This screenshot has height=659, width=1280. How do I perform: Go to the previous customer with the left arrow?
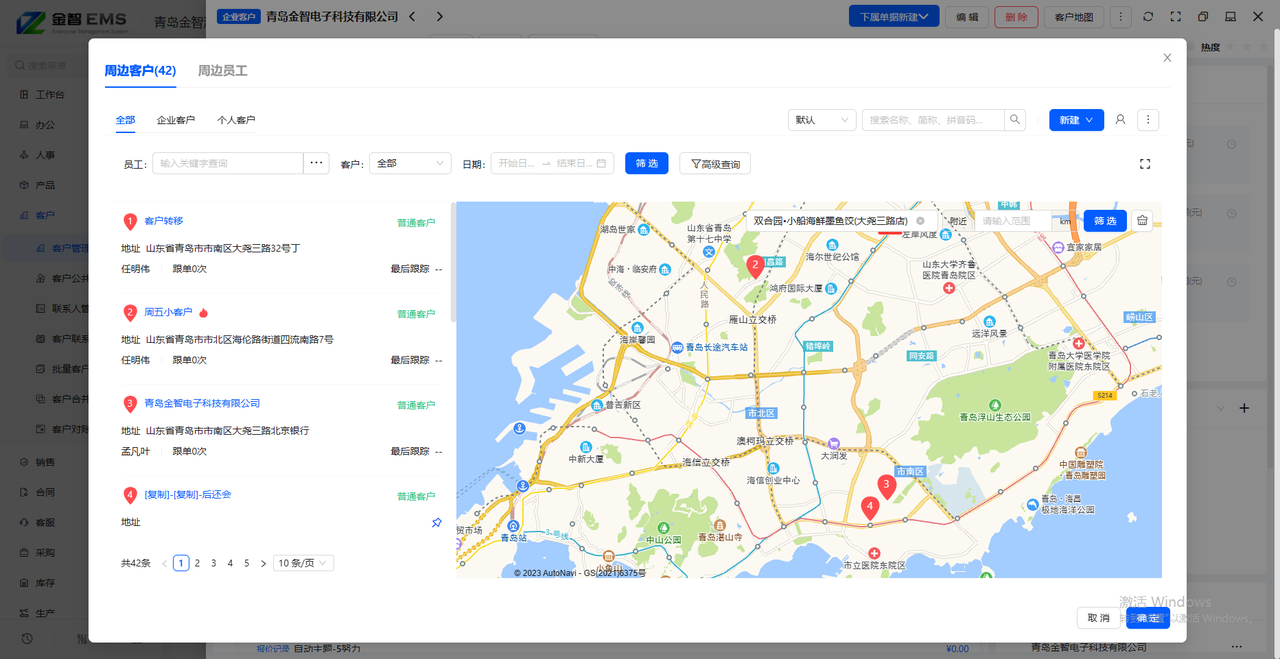point(413,16)
